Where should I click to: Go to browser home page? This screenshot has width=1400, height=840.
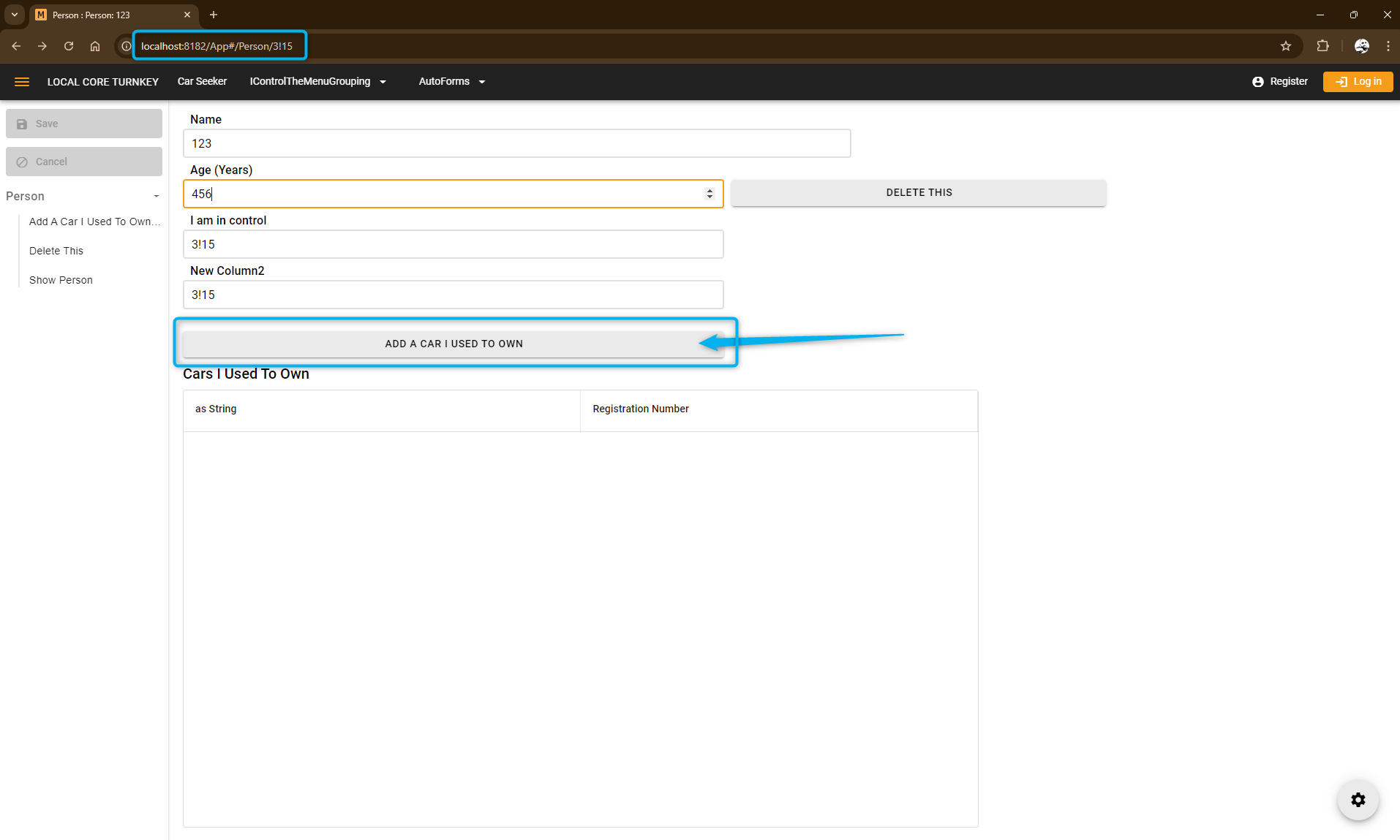coord(95,46)
